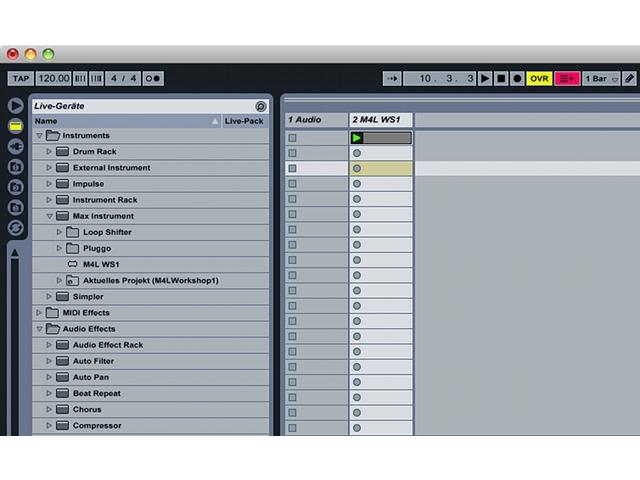Open the Plug-In Device Browser icon

16,147
